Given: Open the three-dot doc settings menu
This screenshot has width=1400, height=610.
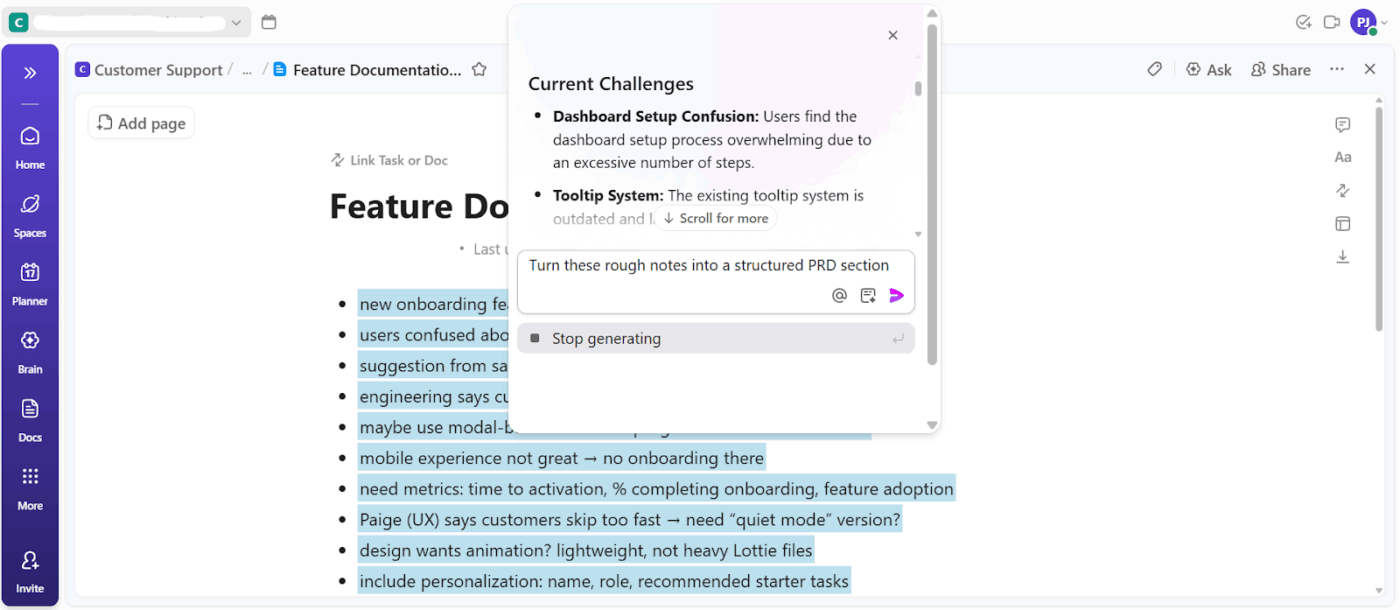Looking at the screenshot, I should 1337,69.
